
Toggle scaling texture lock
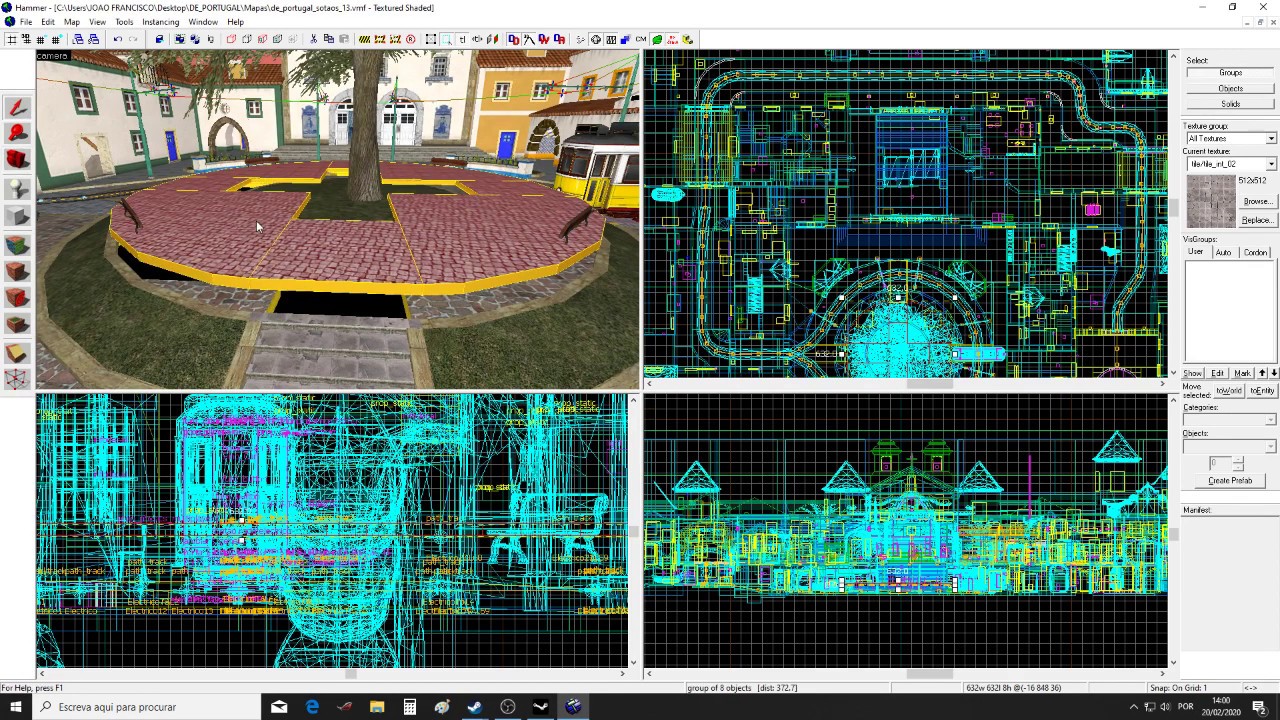point(477,40)
